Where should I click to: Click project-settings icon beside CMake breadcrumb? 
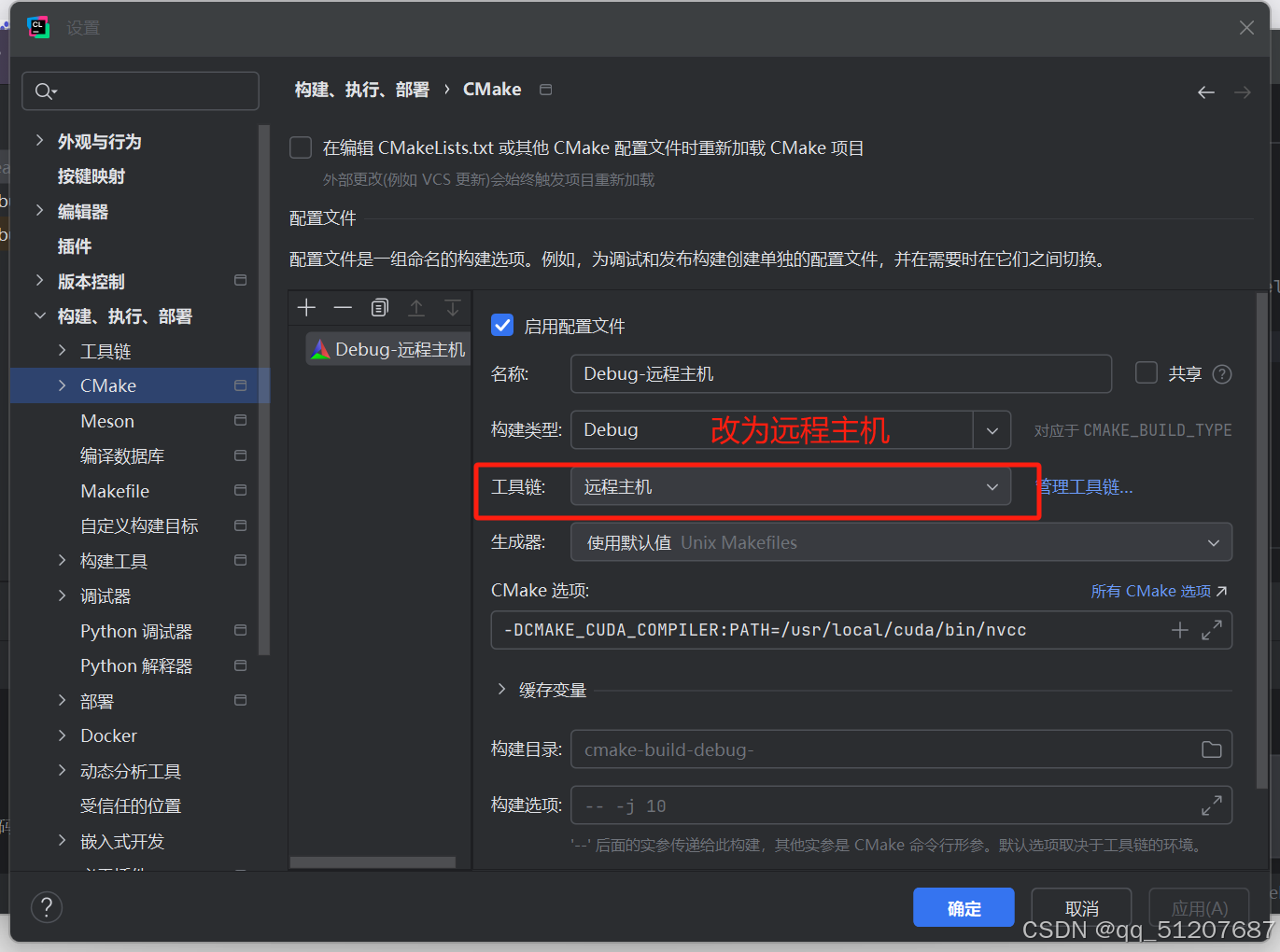[x=546, y=90]
